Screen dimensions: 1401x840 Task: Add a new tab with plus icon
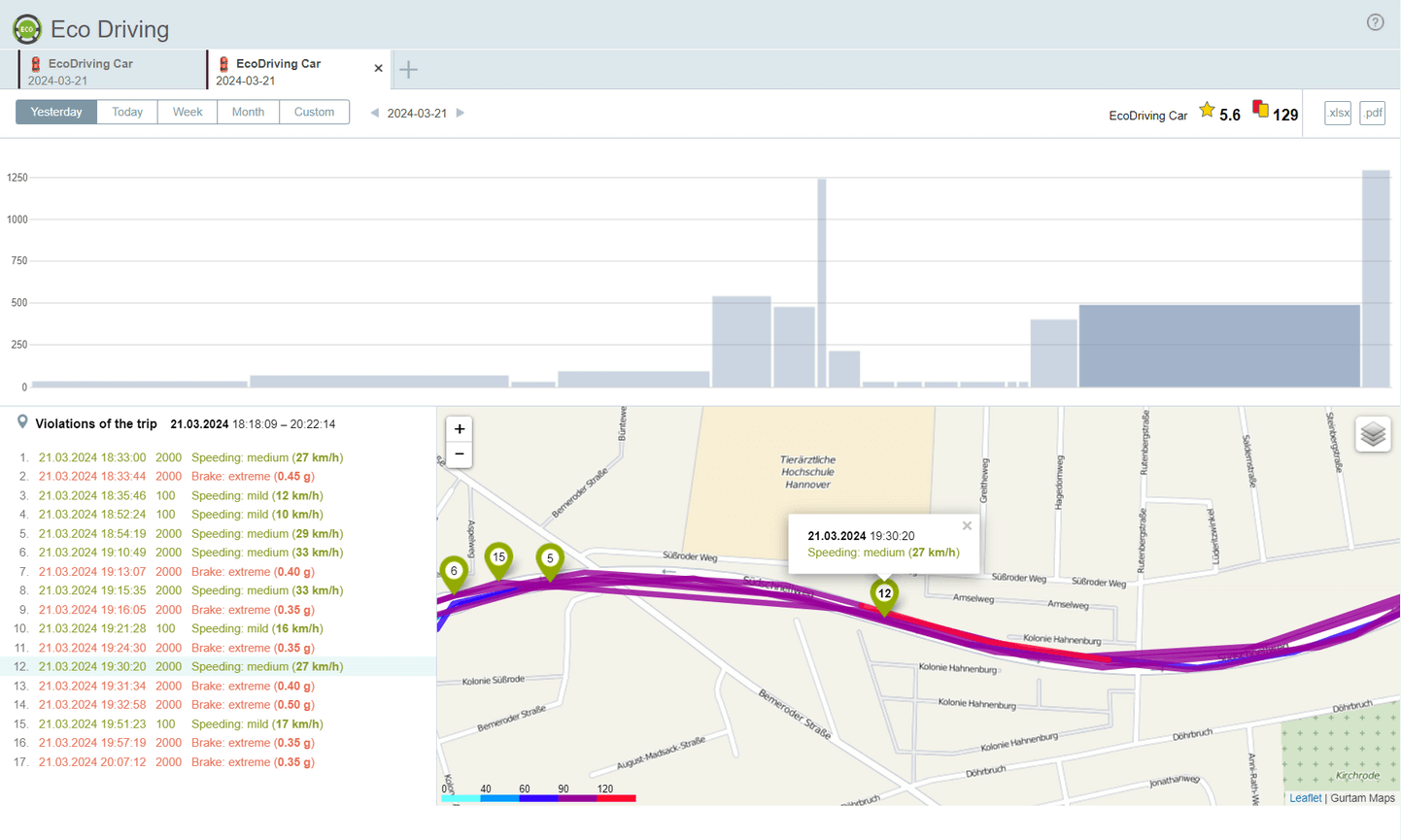click(409, 70)
